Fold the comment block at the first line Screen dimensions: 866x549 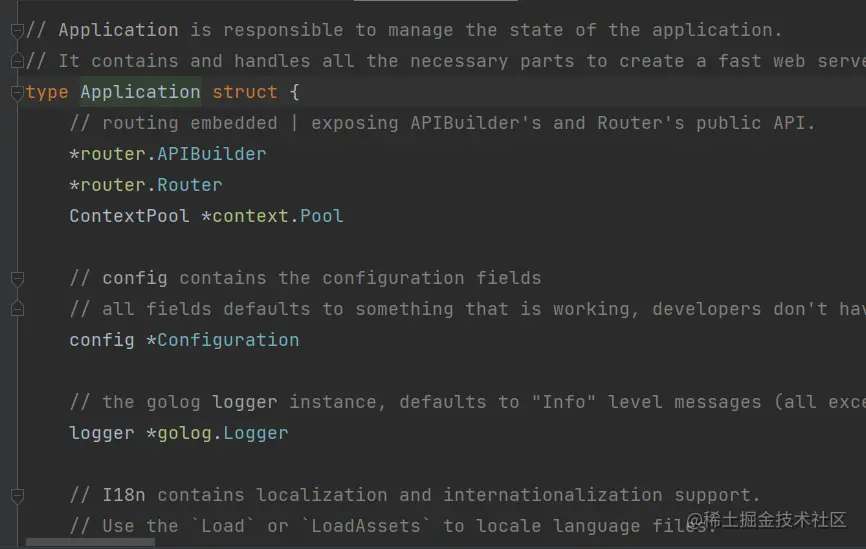click(16, 31)
